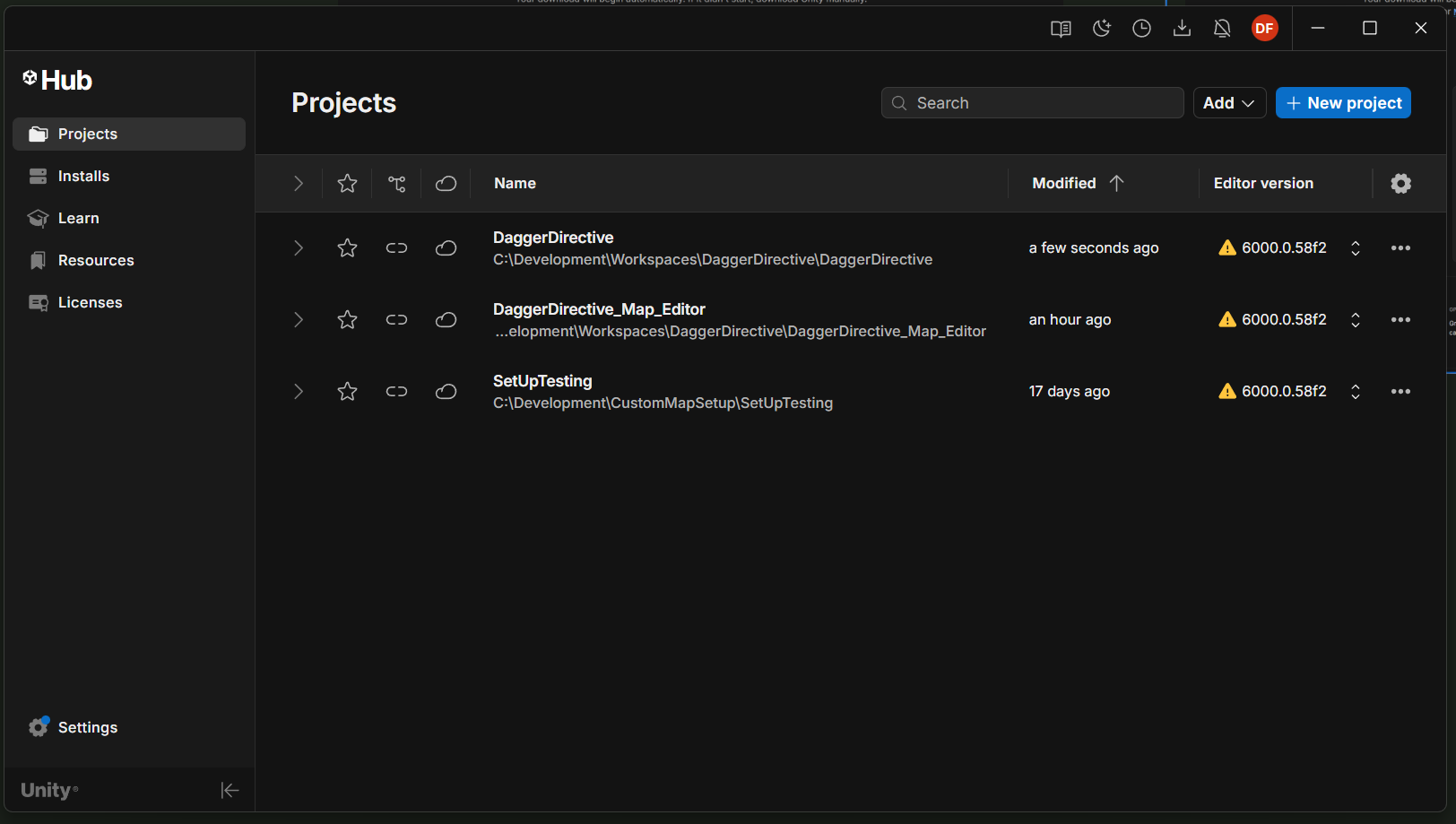Open the Learn section
Image resolution: width=1456 pixels, height=824 pixels.
[129, 218]
